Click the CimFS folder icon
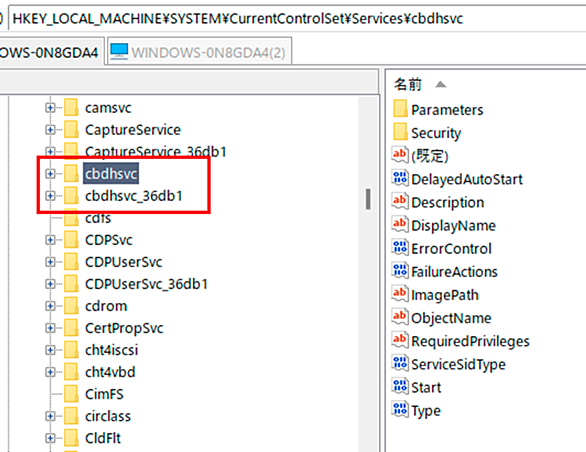The image size is (586, 452). click(x=71, y=394)
